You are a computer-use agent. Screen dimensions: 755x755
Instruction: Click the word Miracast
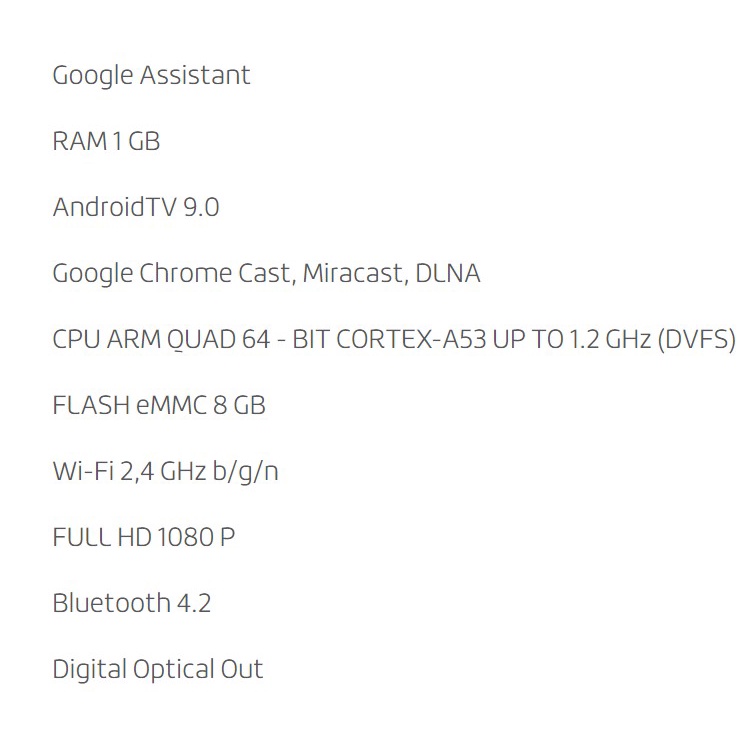click(x=350, y=274)
